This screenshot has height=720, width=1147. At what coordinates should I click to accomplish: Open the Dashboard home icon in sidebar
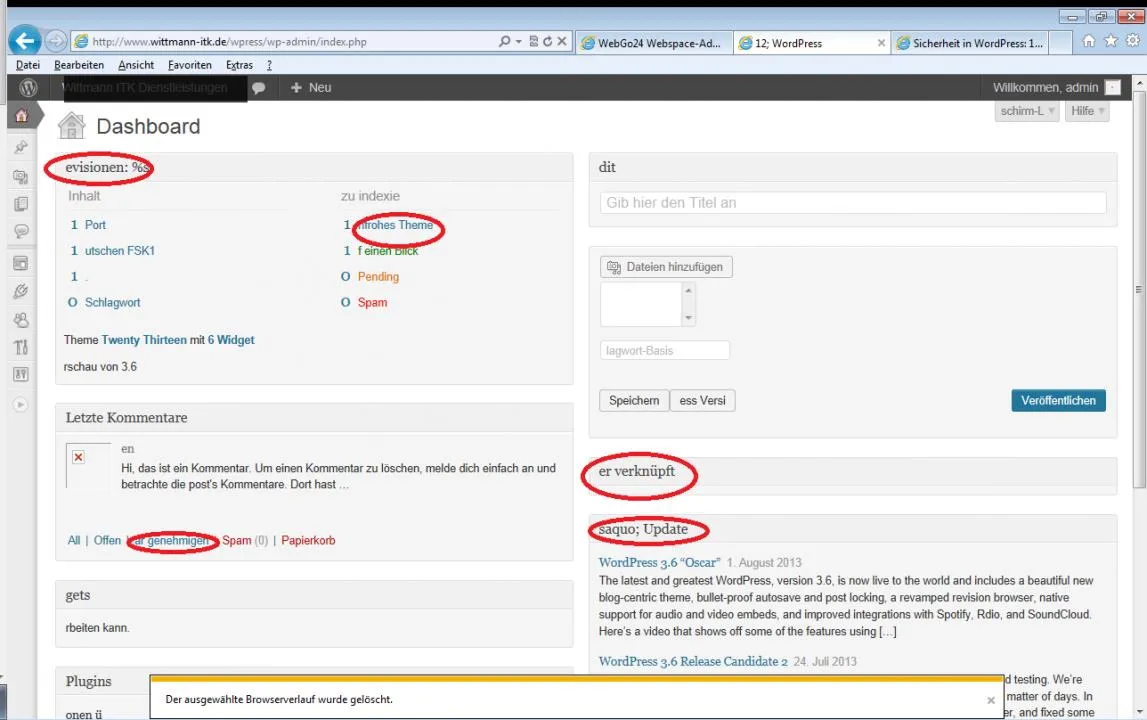click(21, 116)
